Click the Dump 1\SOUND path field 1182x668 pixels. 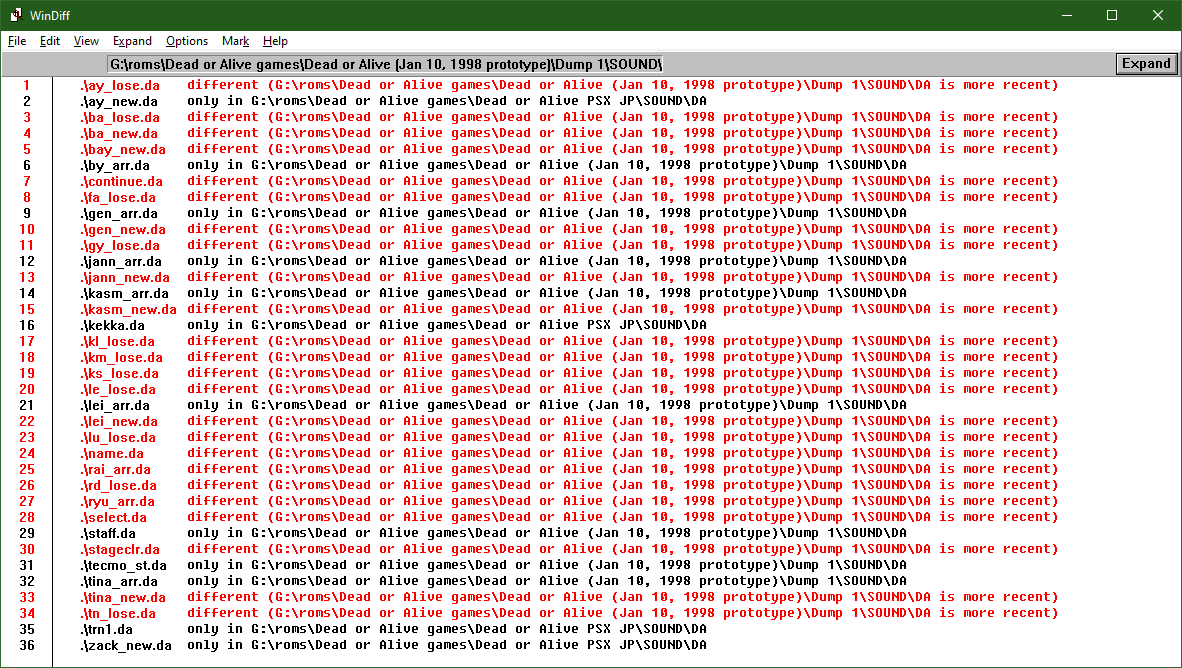click(385, 64)
